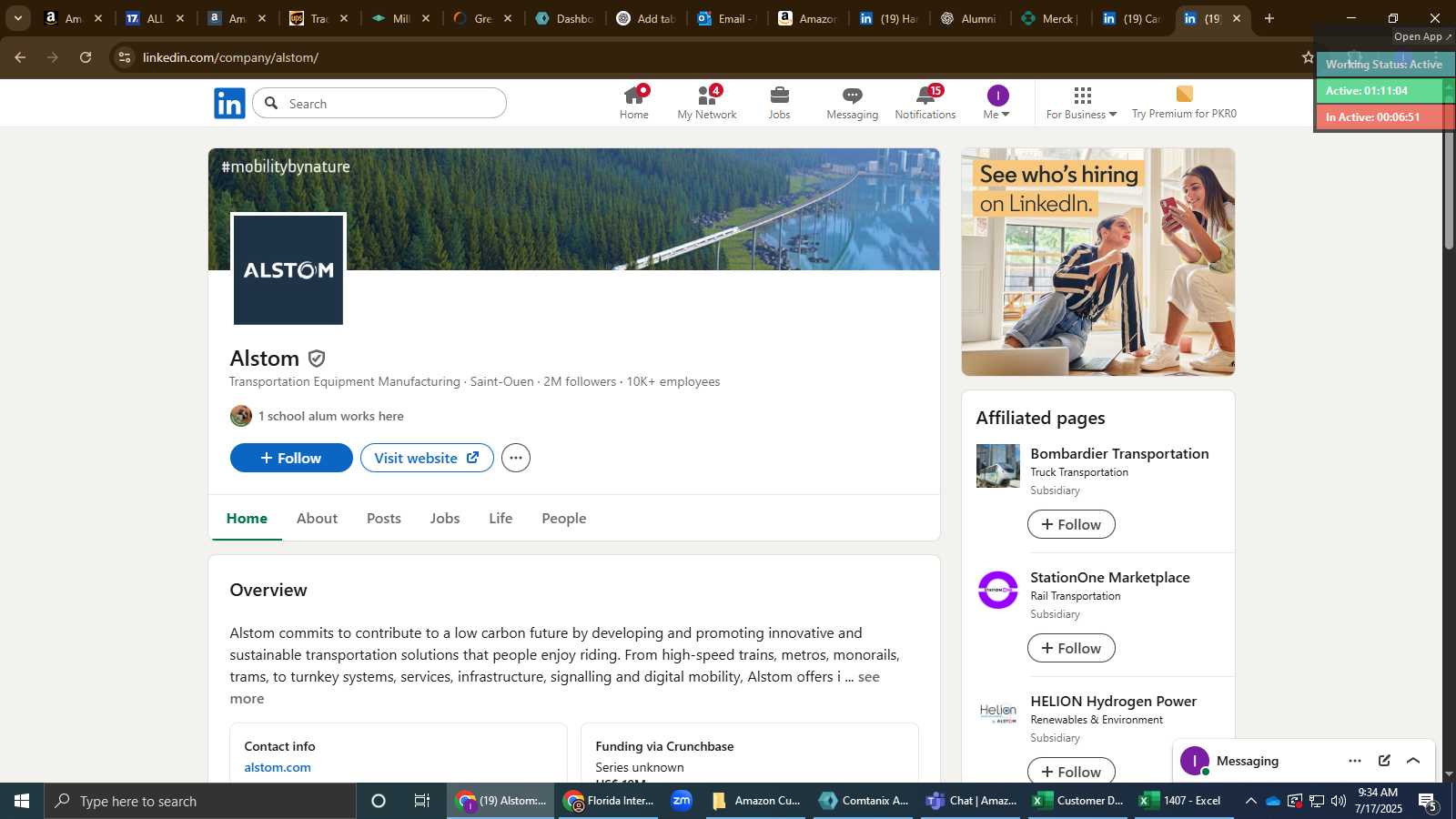Click 1 school alum works here
The width and height of the screenshot is (1456, 819).
click(331, 416)
